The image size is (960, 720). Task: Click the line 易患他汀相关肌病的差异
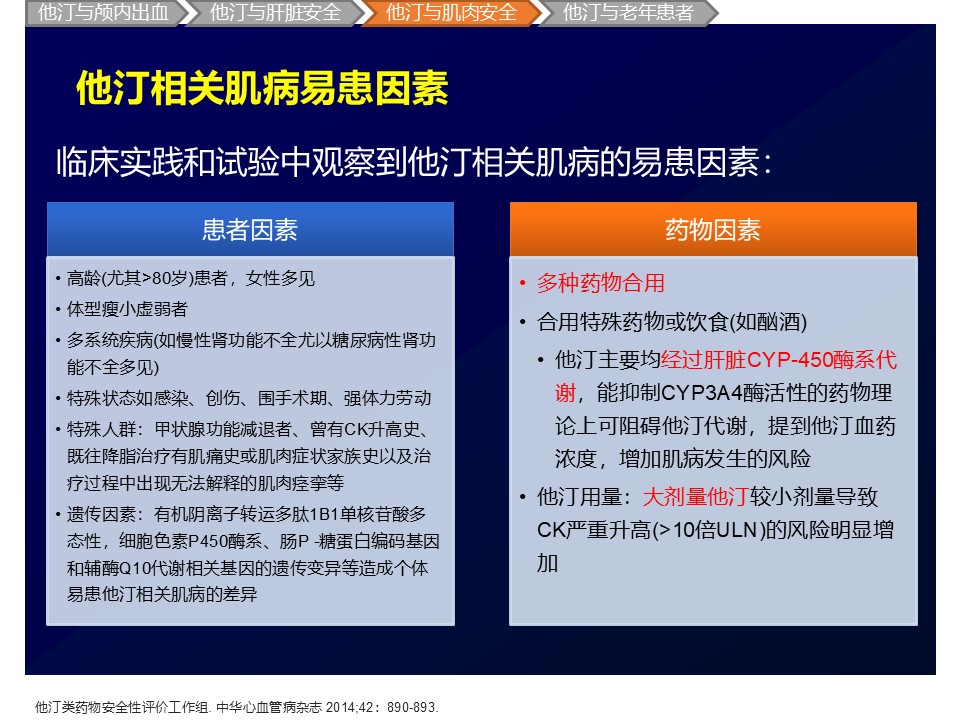click(162, 594)
